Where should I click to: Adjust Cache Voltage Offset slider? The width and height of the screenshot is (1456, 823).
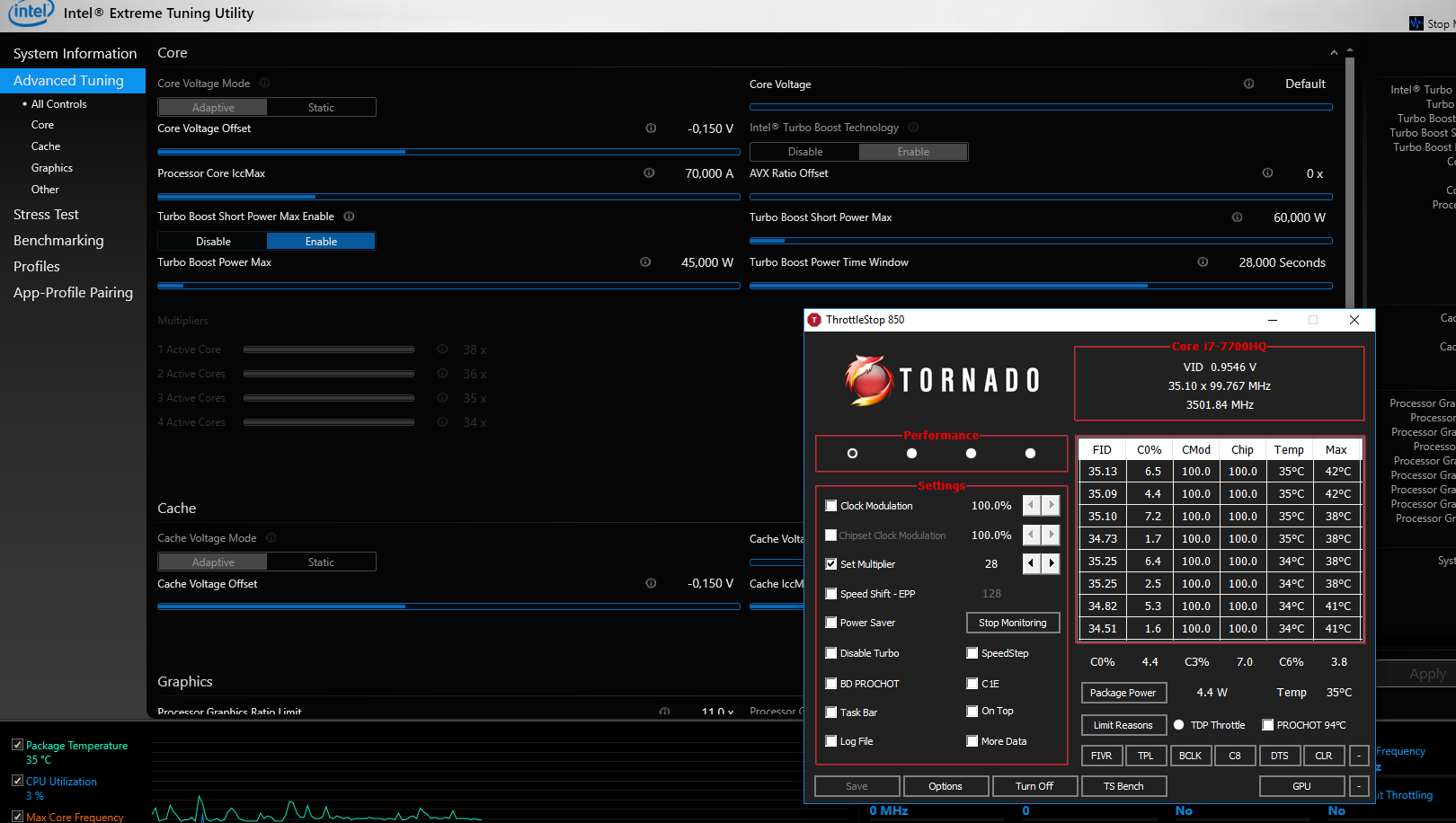point(448,606)
